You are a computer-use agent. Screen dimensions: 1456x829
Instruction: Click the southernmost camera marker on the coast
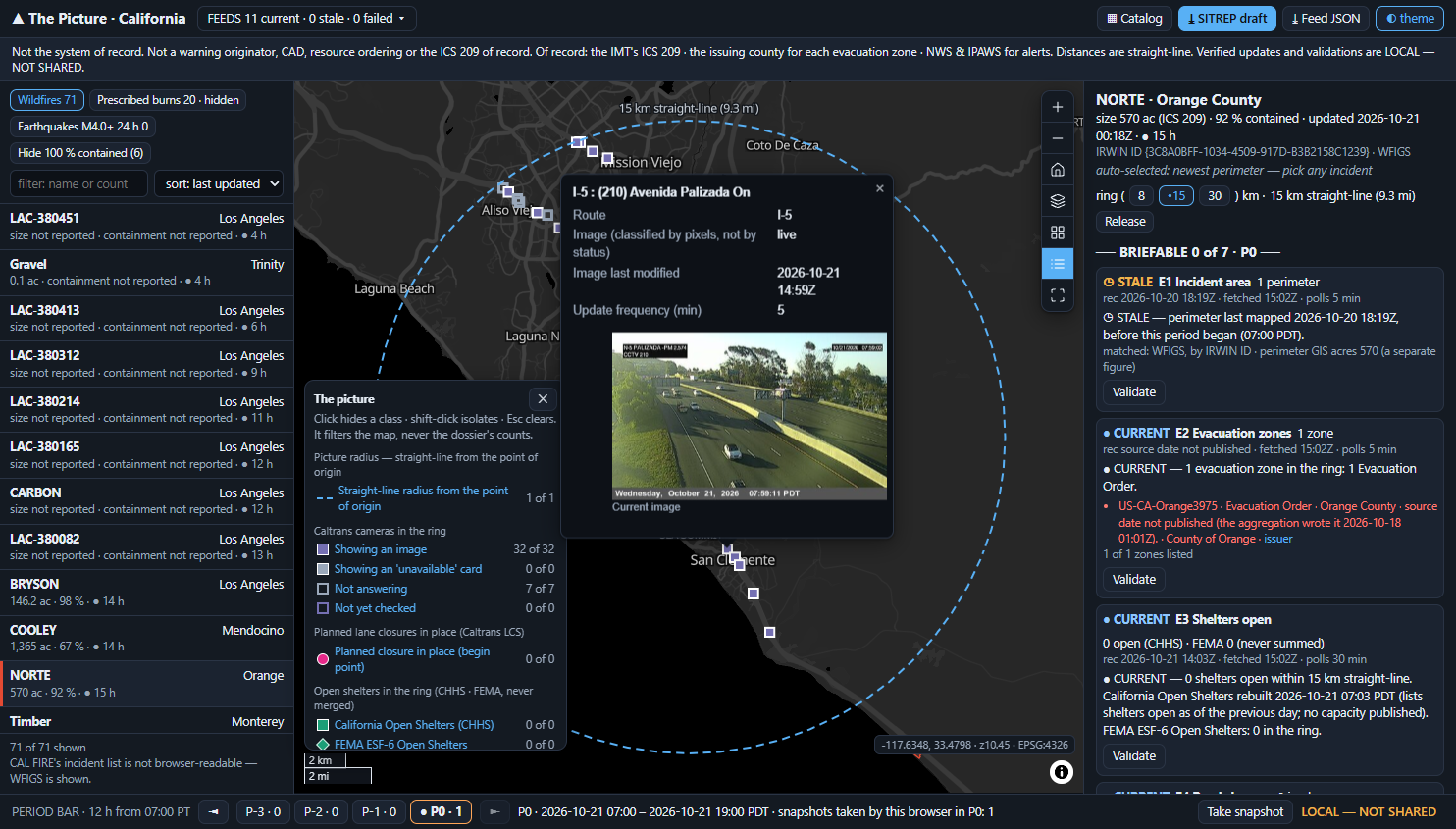pos(769,632)
